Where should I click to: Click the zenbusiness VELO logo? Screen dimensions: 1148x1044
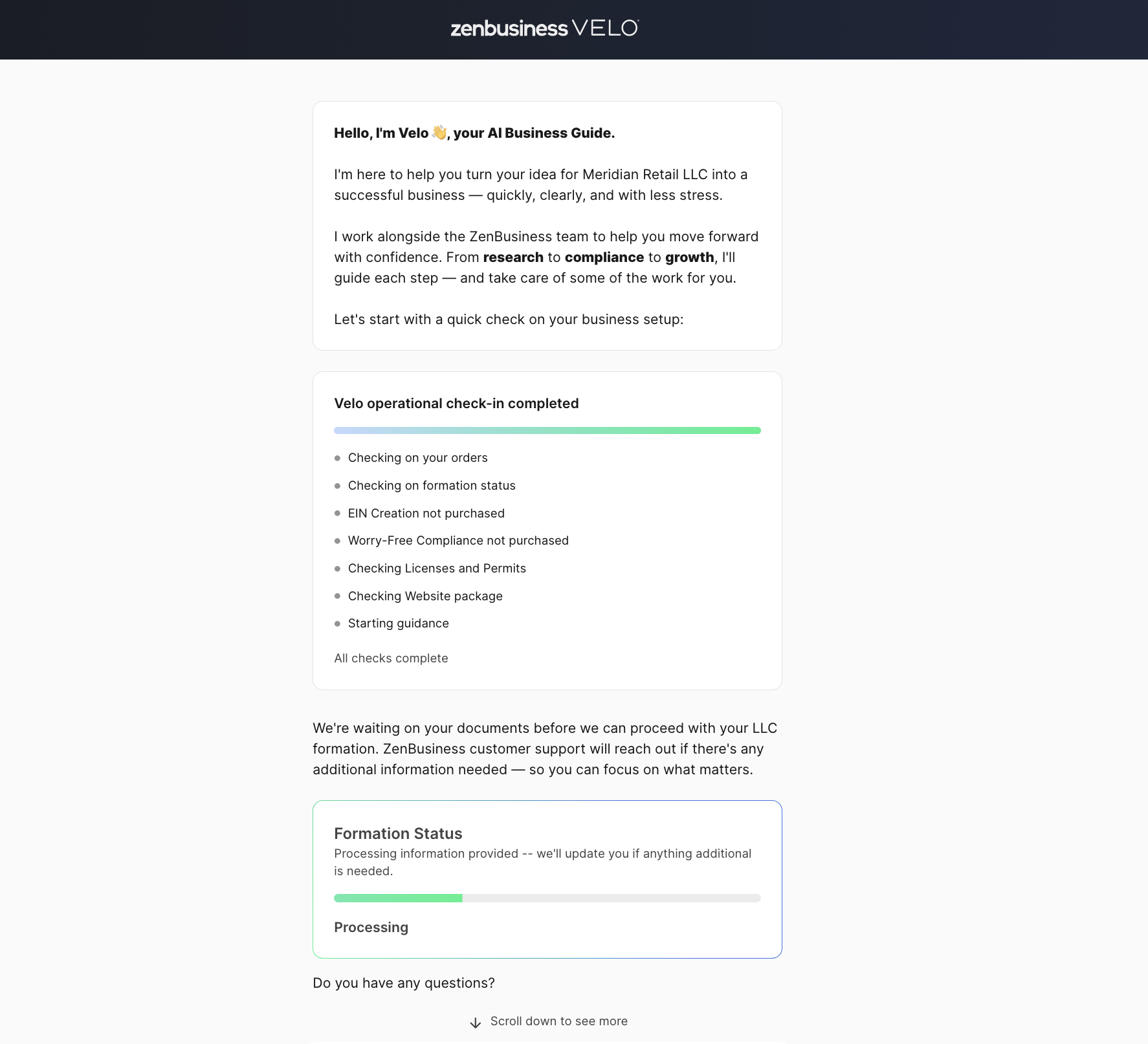tap(544, 28)
